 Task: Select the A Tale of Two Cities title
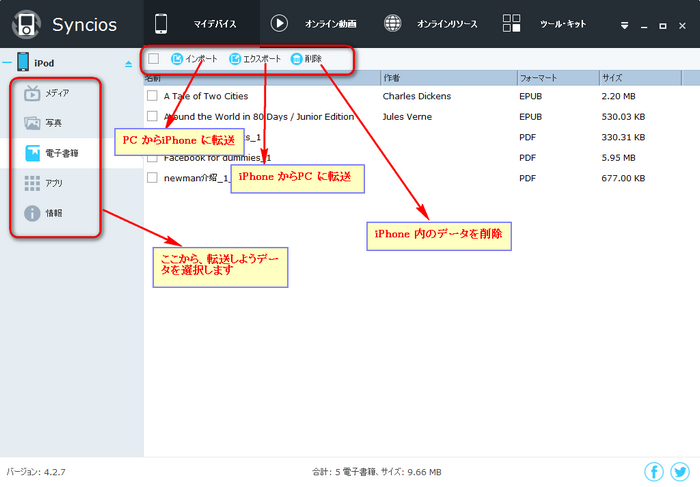[x=206, y=96]
